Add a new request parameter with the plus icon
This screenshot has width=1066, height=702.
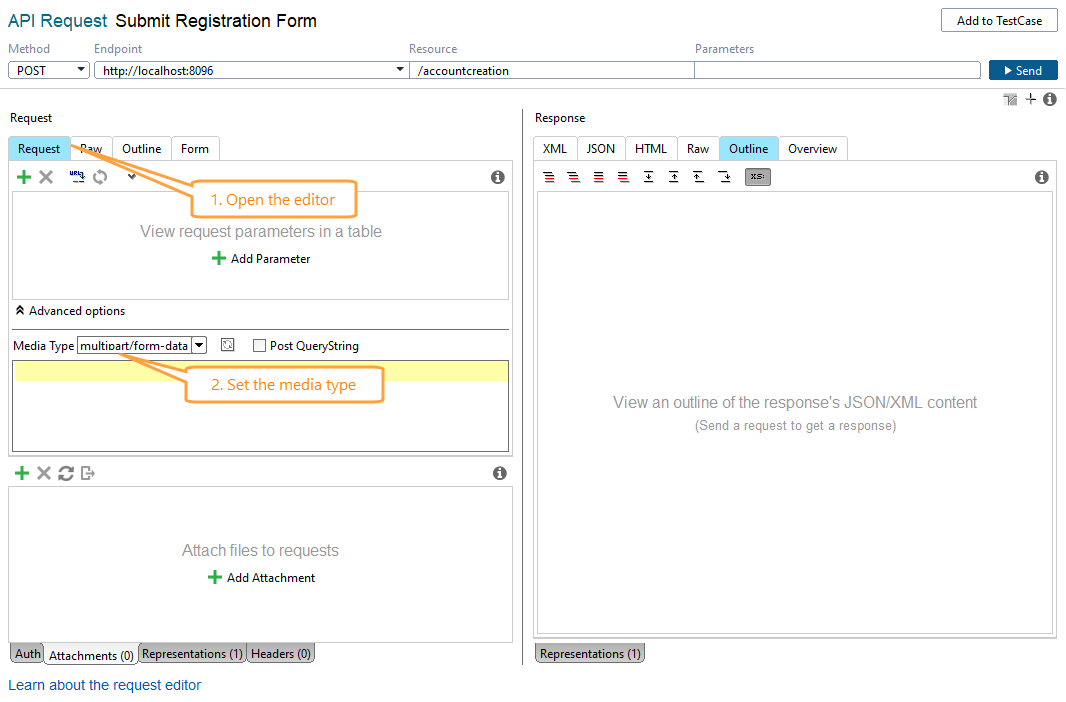(x=23, y=177)
